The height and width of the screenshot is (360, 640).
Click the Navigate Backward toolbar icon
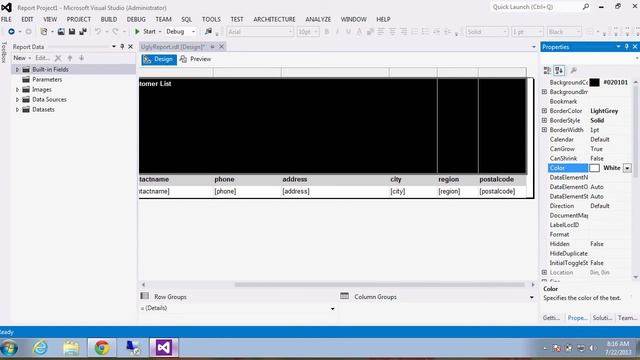tap(11, 31)
